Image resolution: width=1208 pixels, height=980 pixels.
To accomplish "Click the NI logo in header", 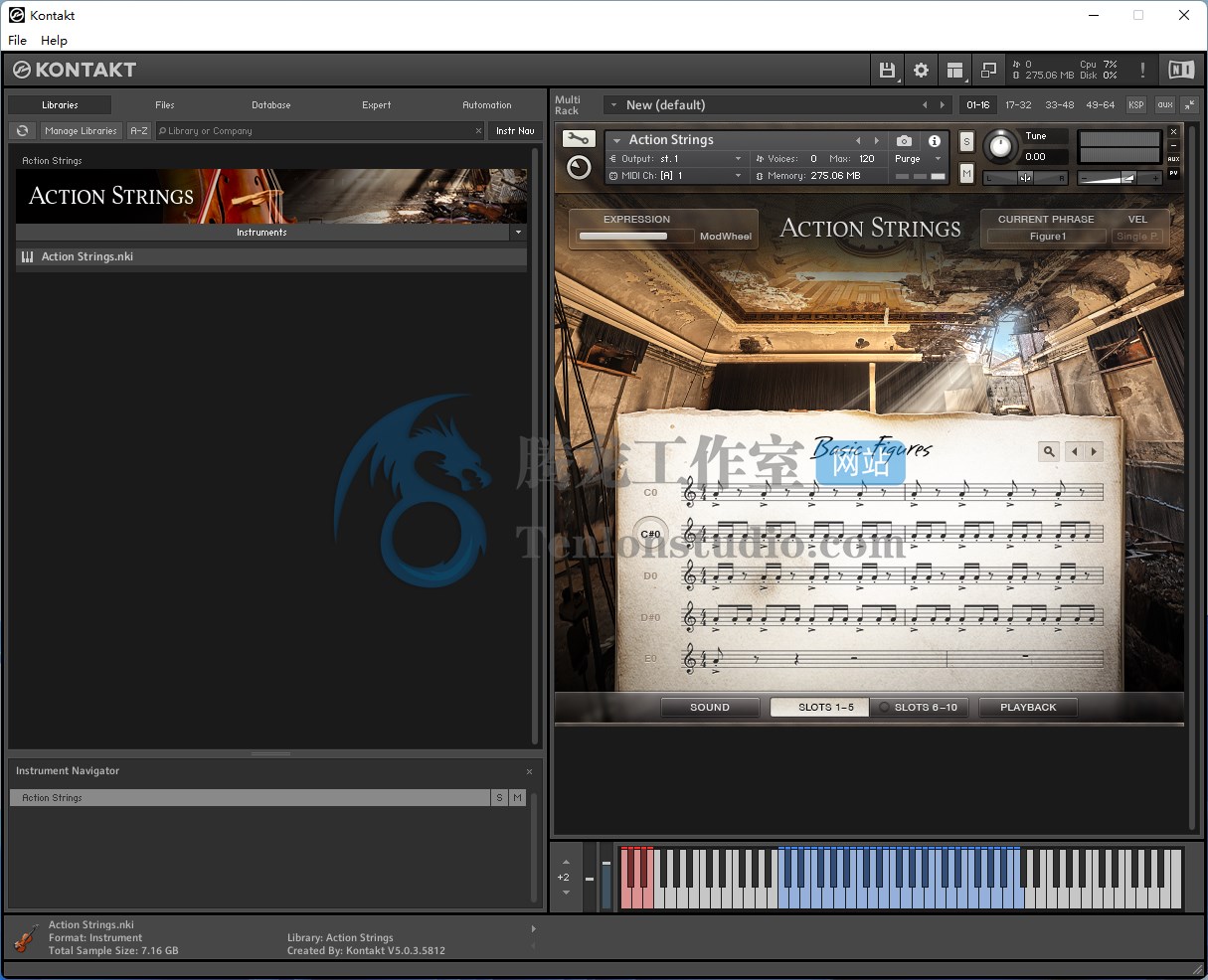I will click(1181, 70).
